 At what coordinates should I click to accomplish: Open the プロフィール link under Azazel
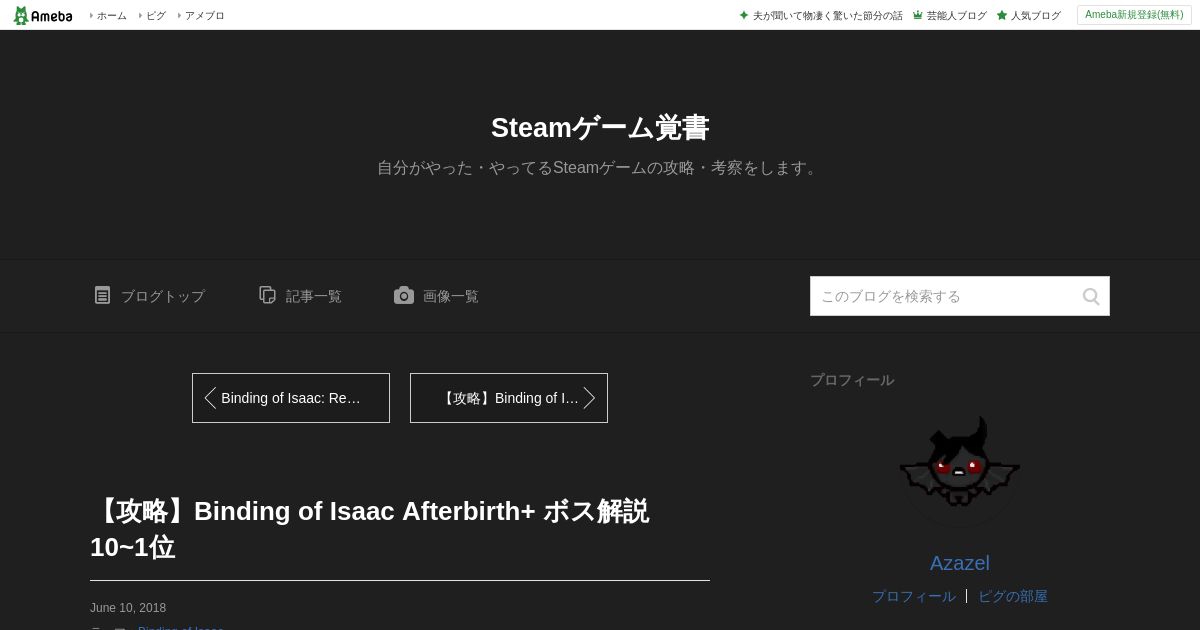coord(914,596)
